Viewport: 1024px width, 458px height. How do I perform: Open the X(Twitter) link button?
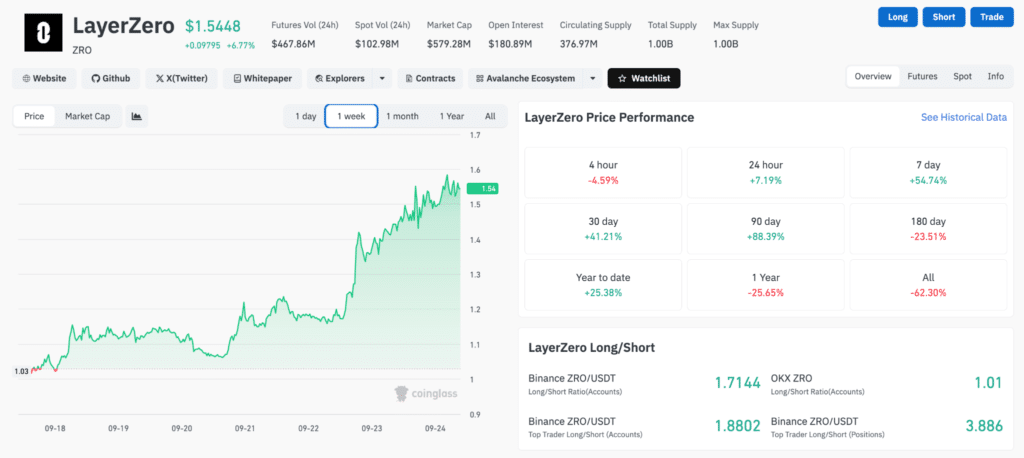[x=182, y=78]
